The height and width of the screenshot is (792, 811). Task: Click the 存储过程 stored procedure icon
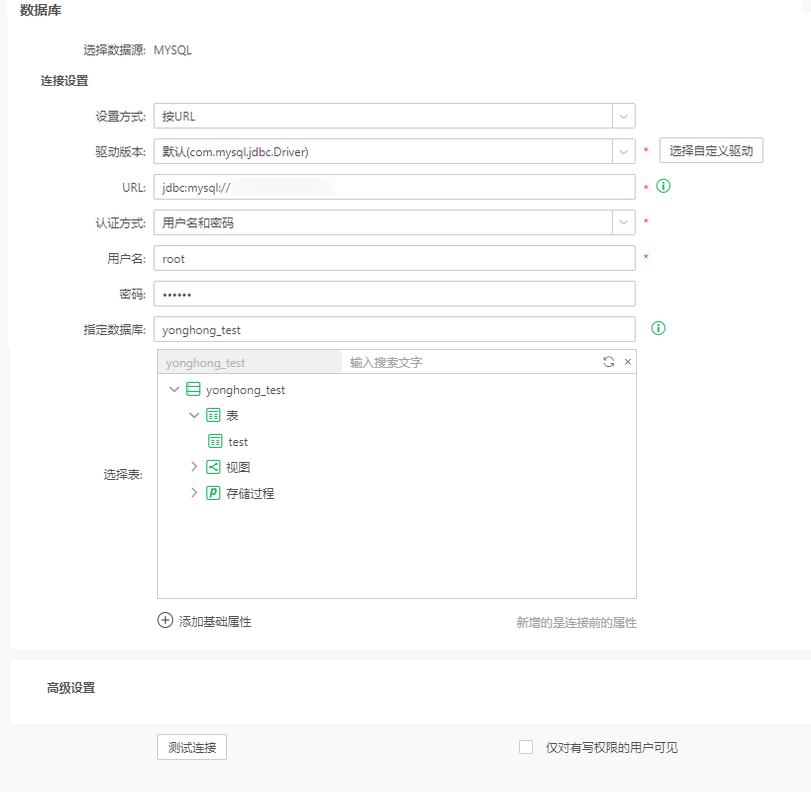[213, 493]
